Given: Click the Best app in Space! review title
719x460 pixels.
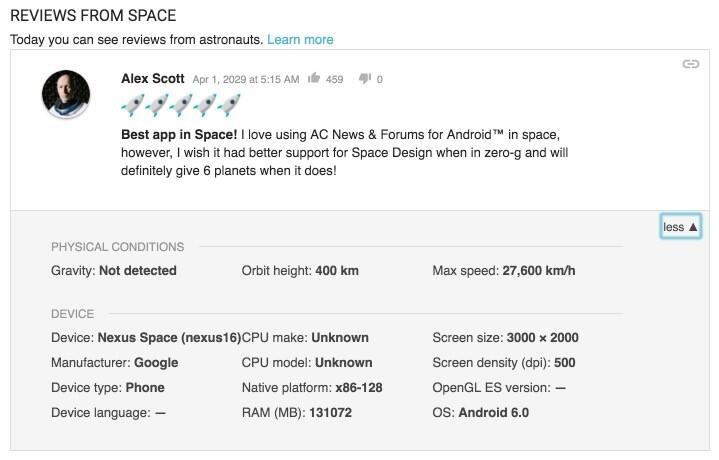Looking at the screenshot, I should click(179, 135).
